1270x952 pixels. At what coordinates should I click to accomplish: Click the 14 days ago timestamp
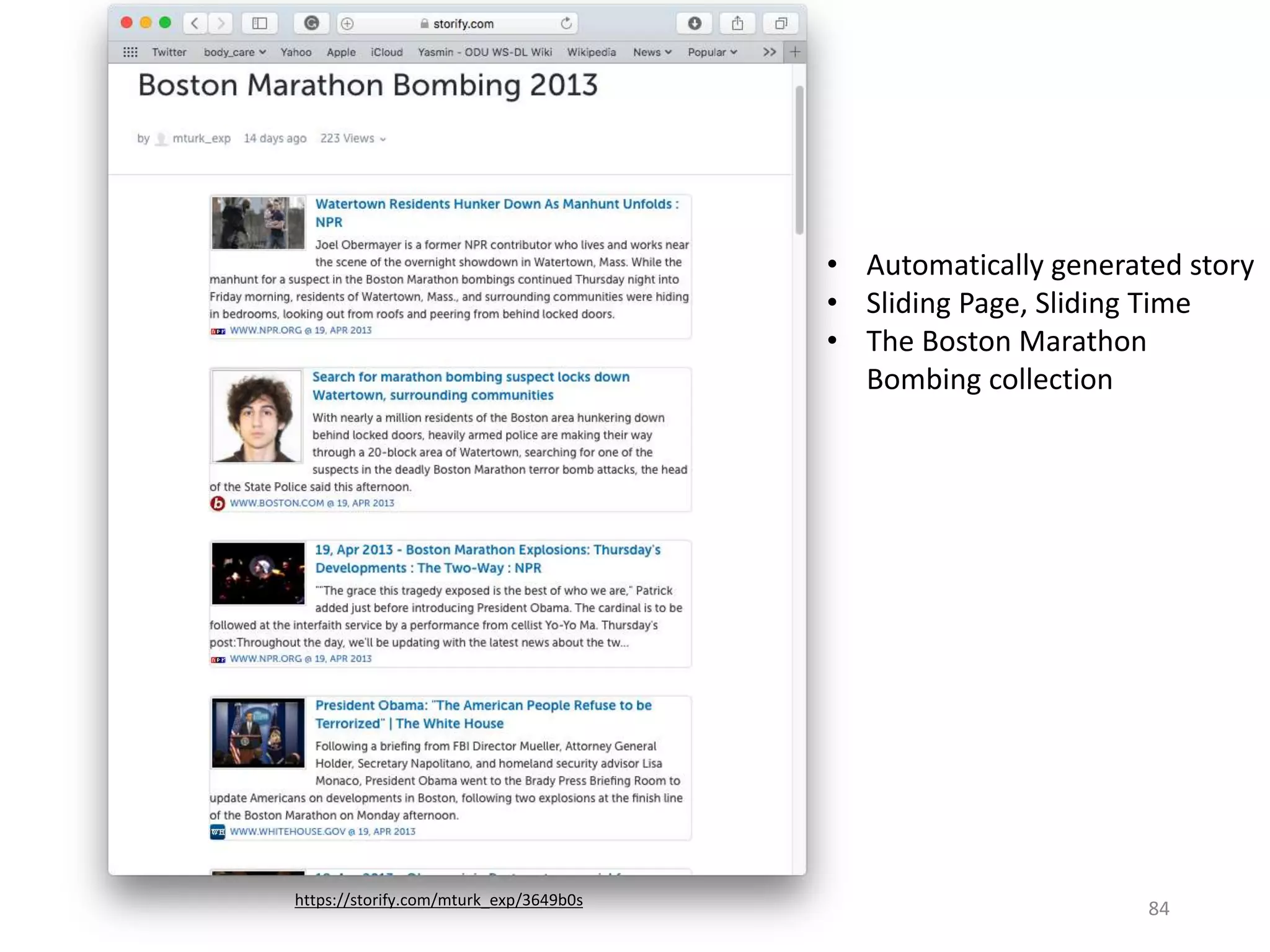point(275,138)
